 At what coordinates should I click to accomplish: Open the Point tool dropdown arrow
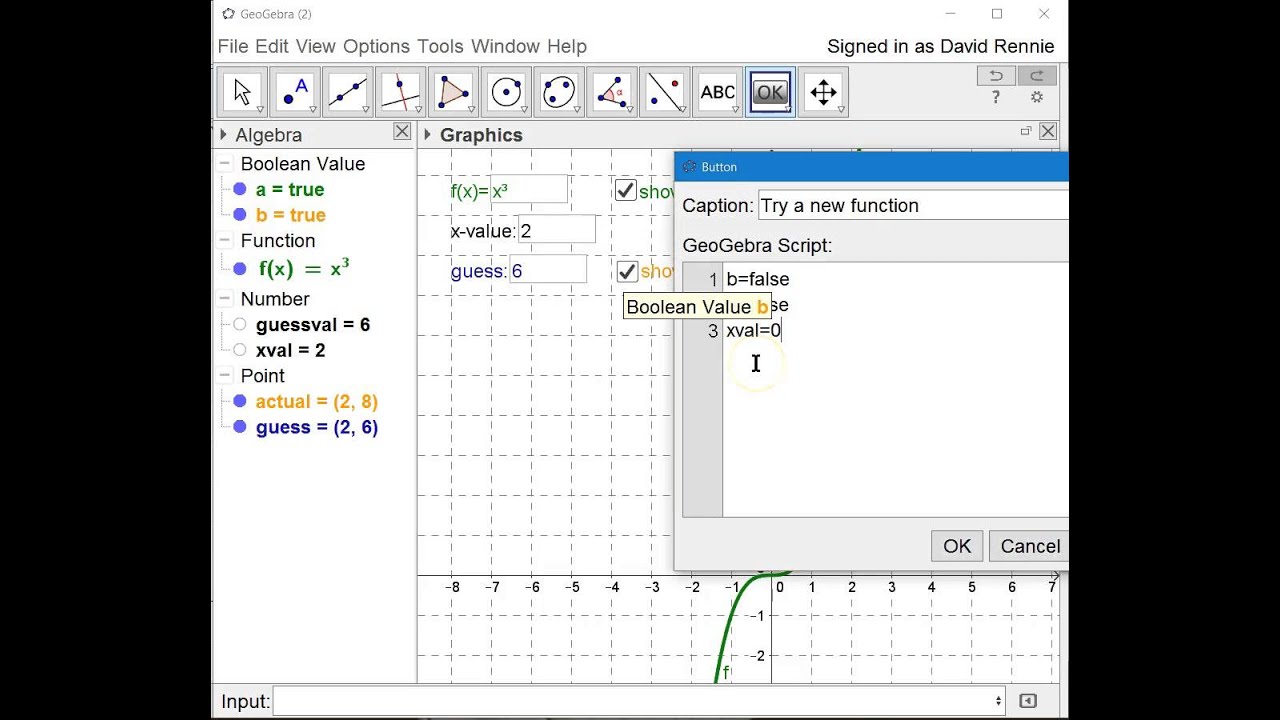(312, 109)
